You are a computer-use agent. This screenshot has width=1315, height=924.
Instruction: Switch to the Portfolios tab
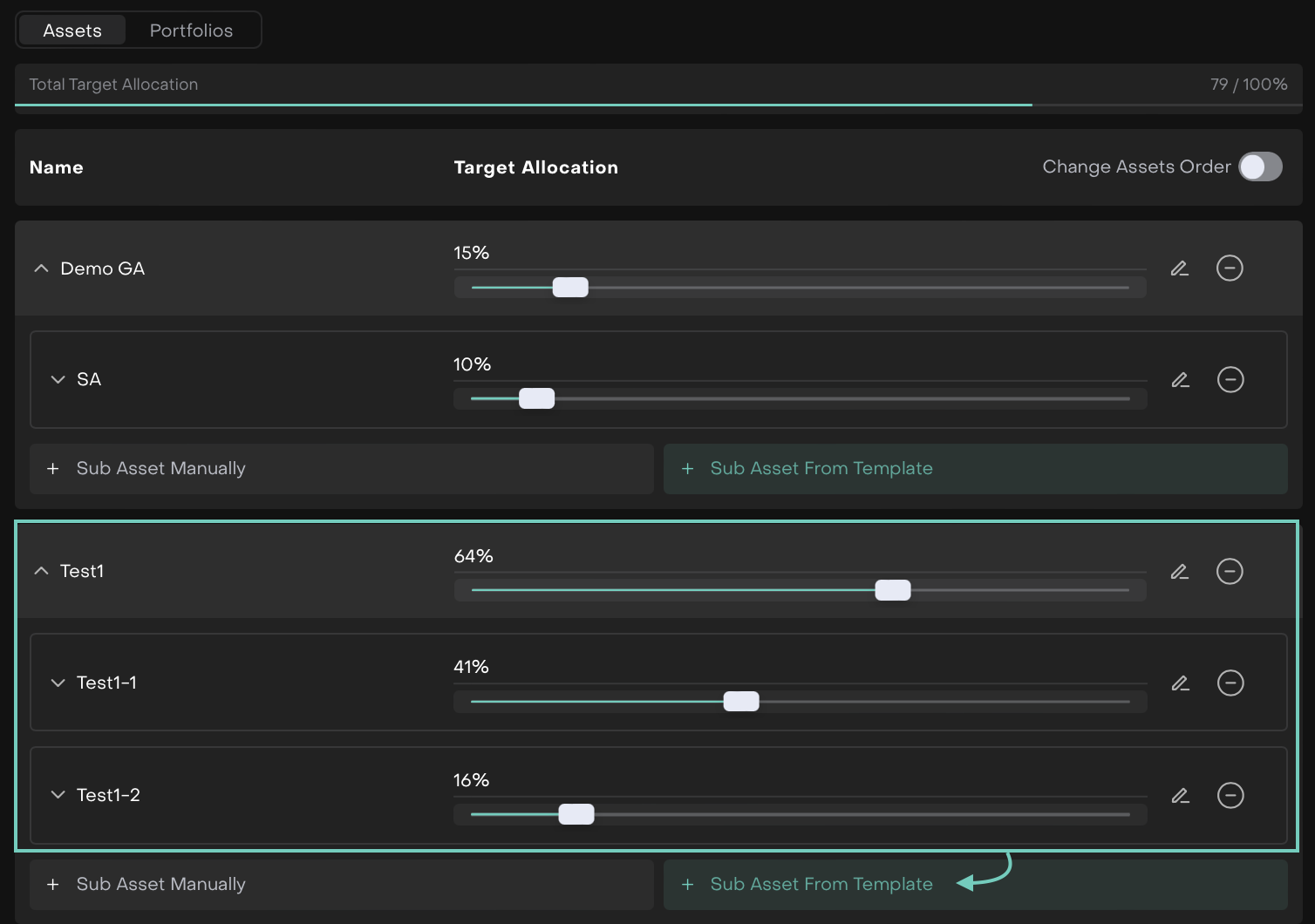(191, 31)
